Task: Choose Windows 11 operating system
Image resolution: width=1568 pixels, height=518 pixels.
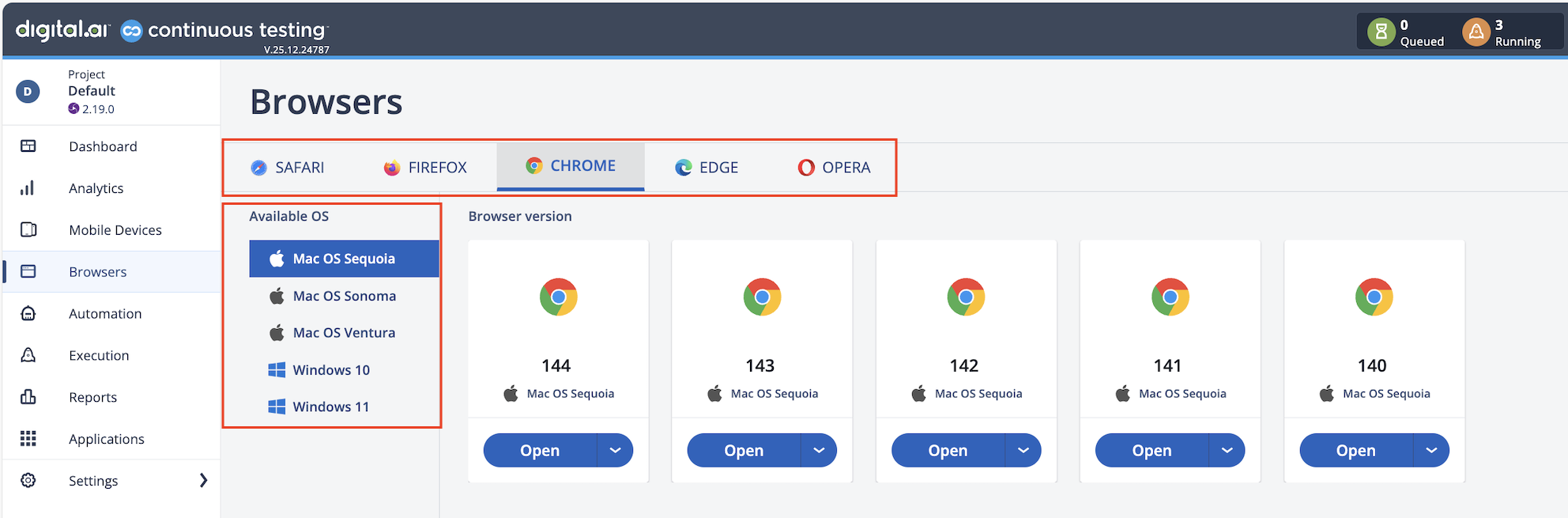Action: (344, 406)
